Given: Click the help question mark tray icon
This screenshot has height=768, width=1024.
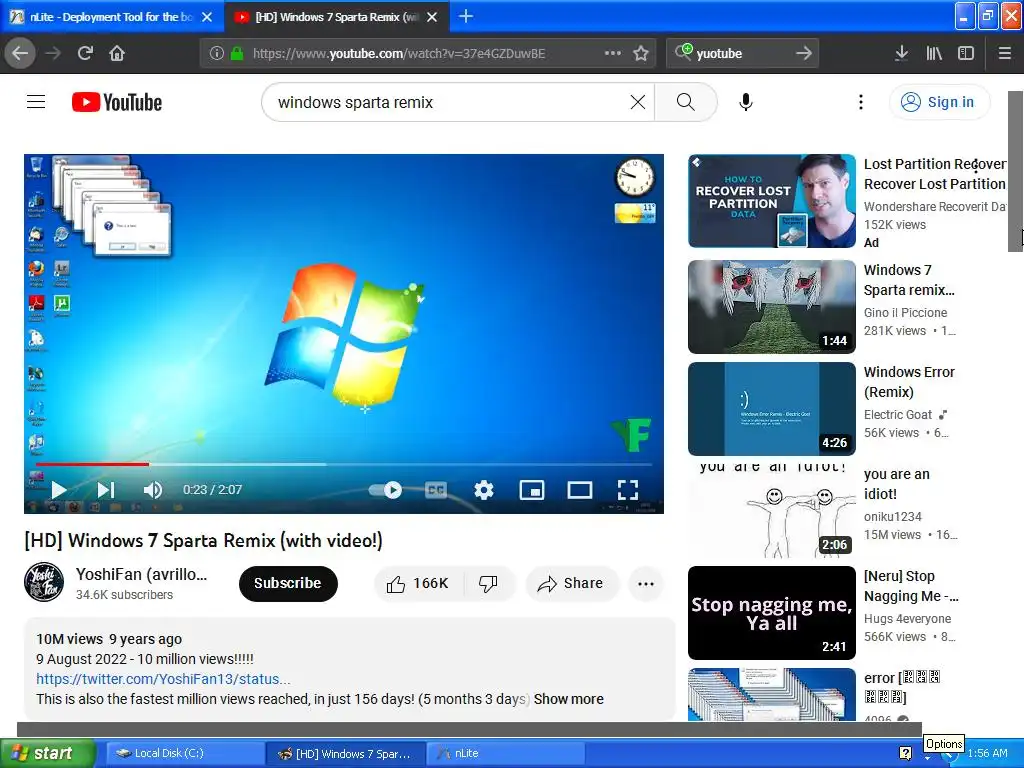Looking at the screenshot, I should coord(905,753).
